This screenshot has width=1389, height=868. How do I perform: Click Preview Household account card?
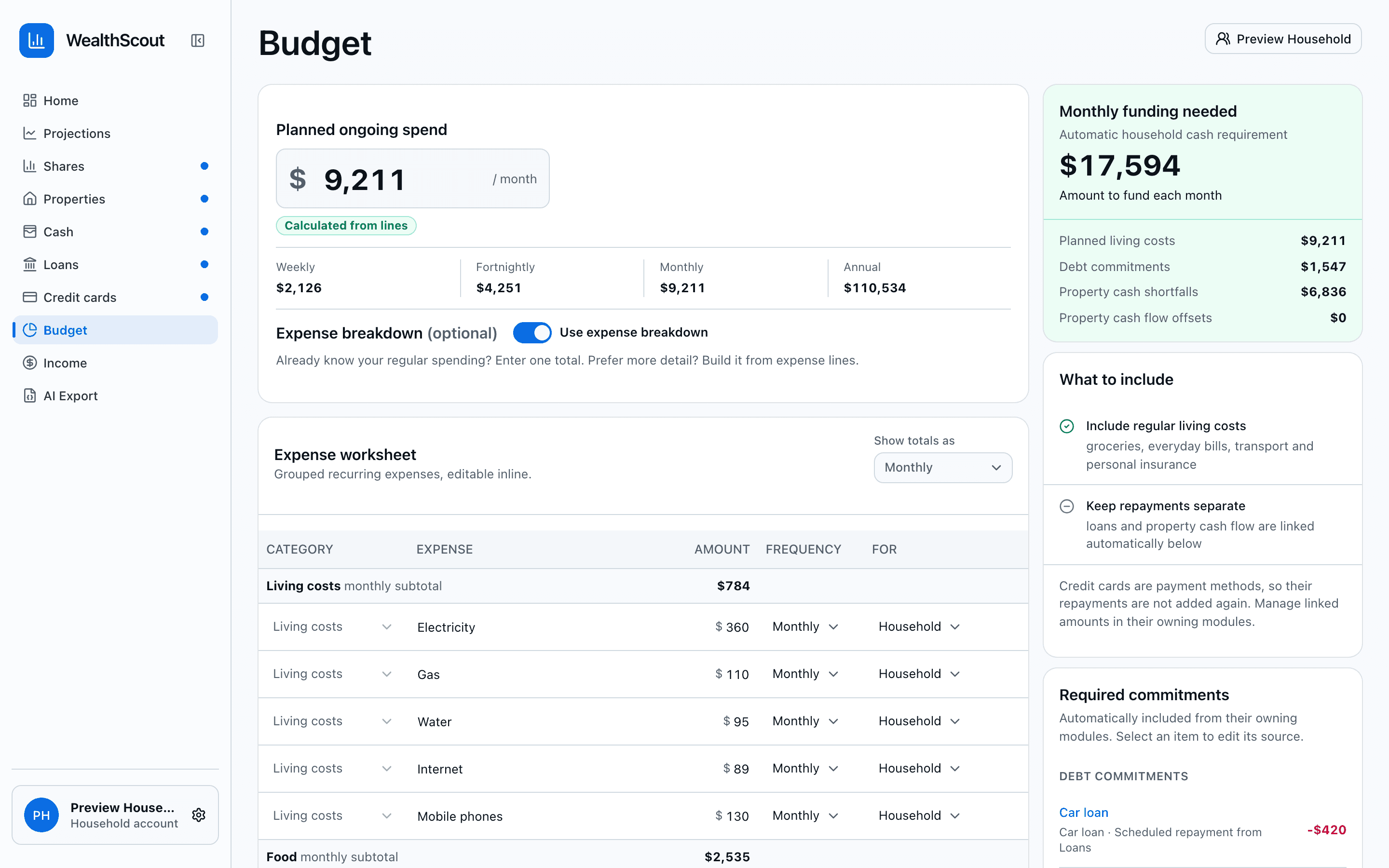tap(115, 814)
